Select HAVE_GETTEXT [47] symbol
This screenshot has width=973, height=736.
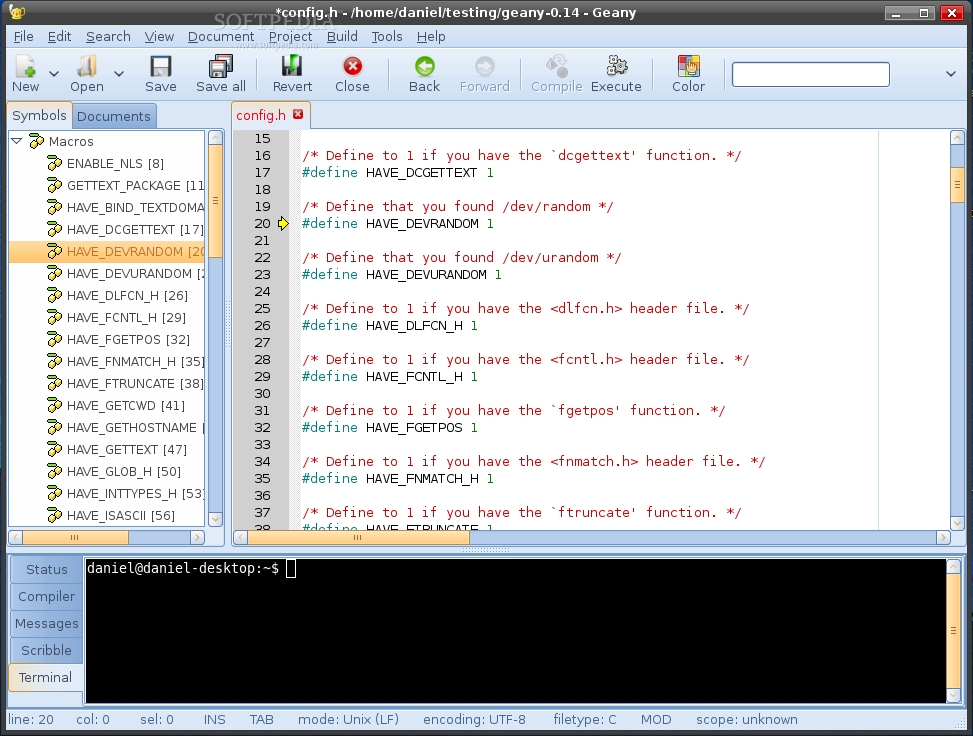point(127,449)
